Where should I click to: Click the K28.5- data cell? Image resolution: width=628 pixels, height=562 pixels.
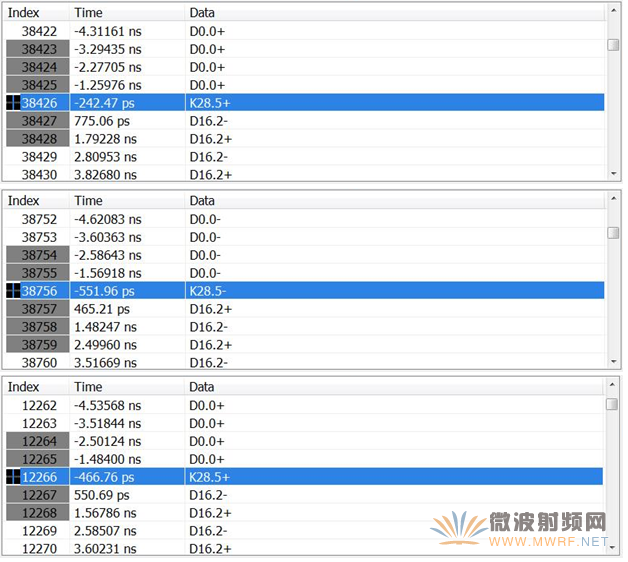coord(208,291)
